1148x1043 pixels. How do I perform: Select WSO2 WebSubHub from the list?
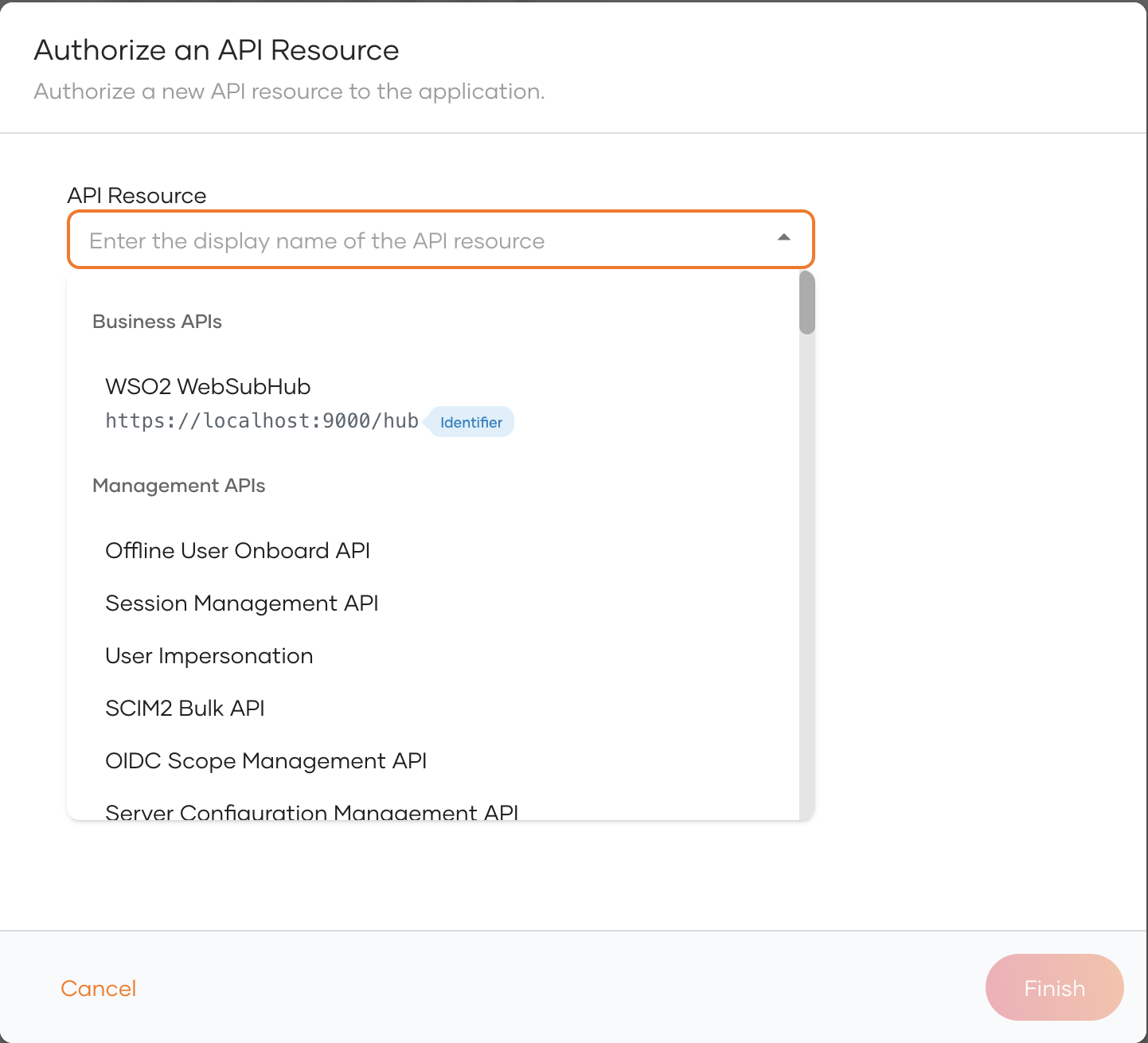coord(208,387)
